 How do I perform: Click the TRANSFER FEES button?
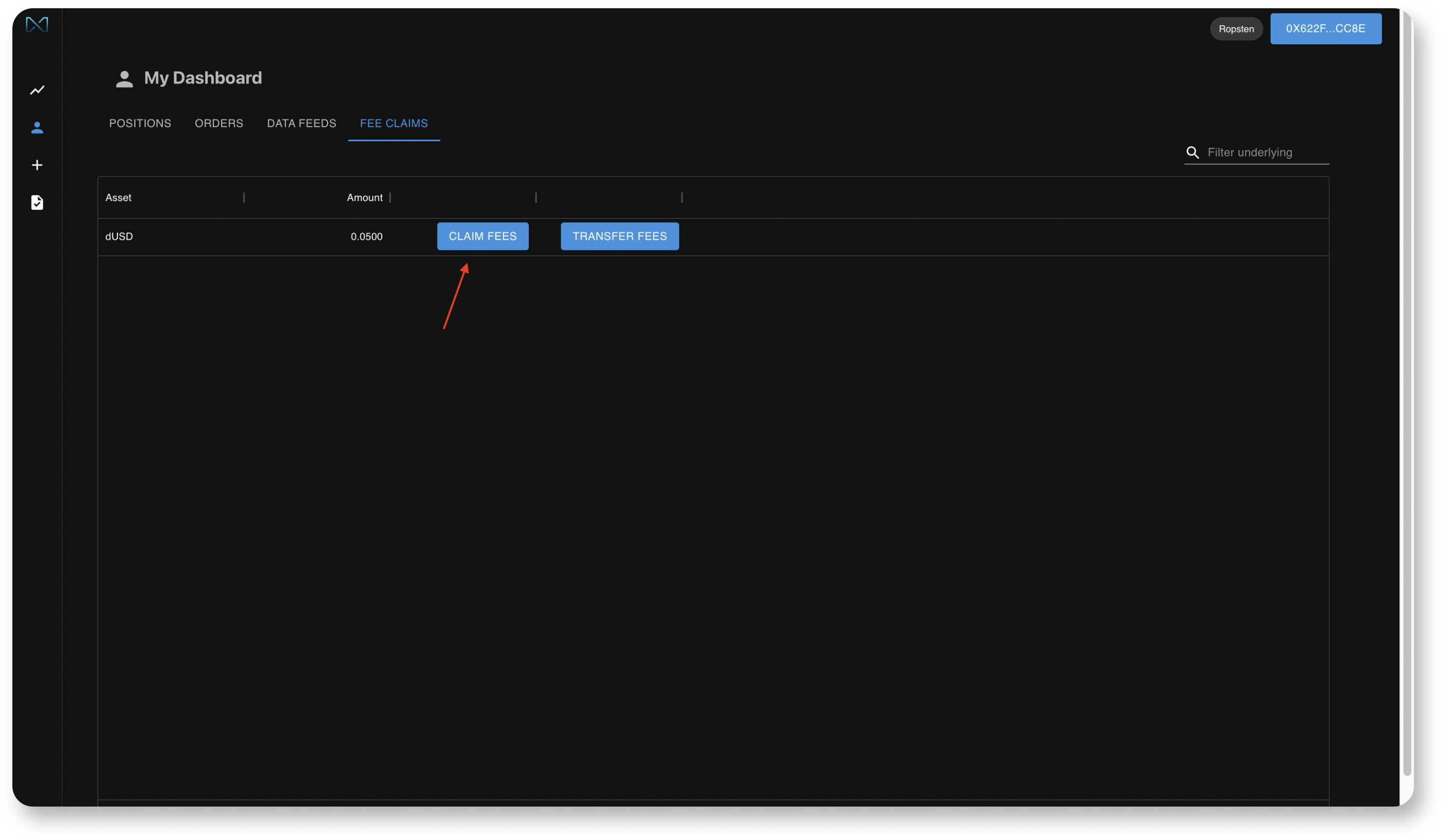[x=619, y=236]
